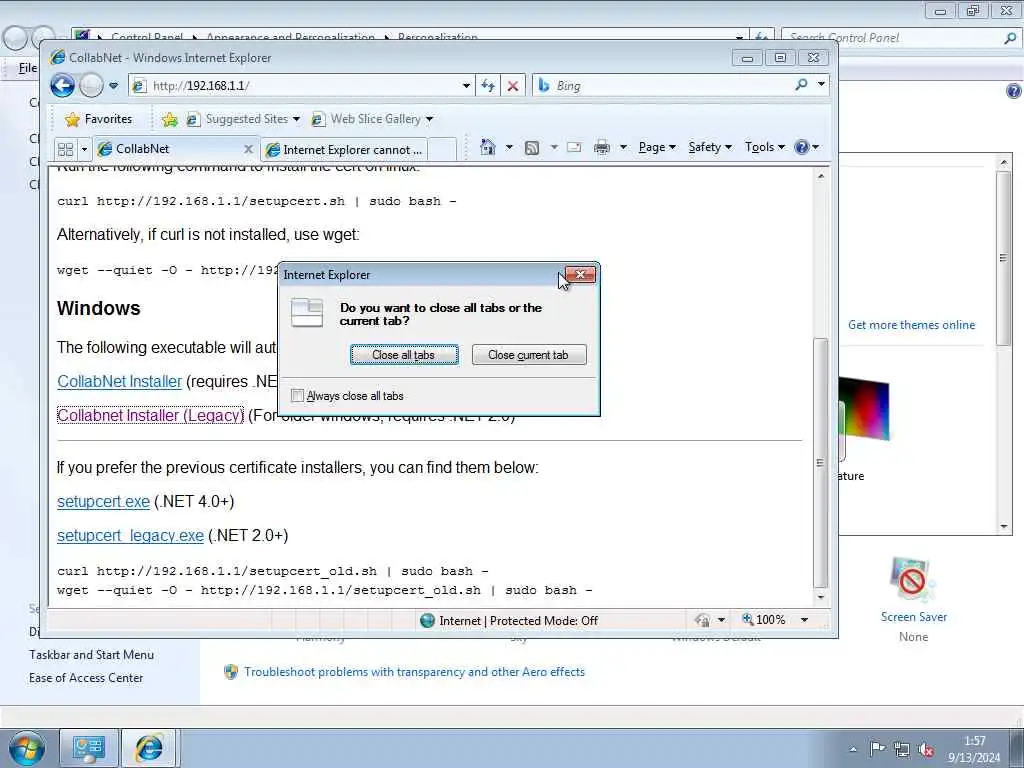Viewport: 1024px width, 768px height.
Task: Close the CollabNet tab
Action: tap(248, 149)
